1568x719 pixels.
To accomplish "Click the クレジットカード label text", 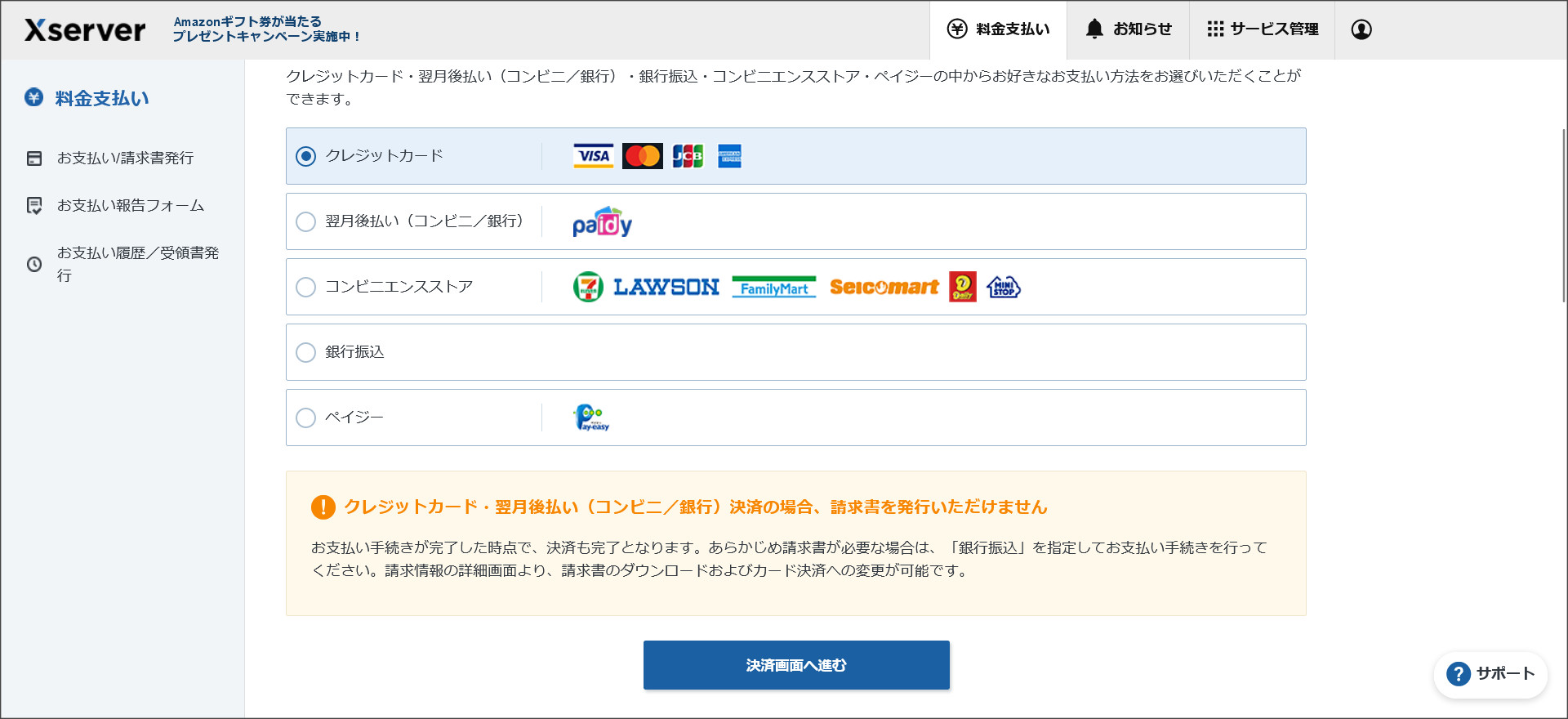I will point(385,156).
